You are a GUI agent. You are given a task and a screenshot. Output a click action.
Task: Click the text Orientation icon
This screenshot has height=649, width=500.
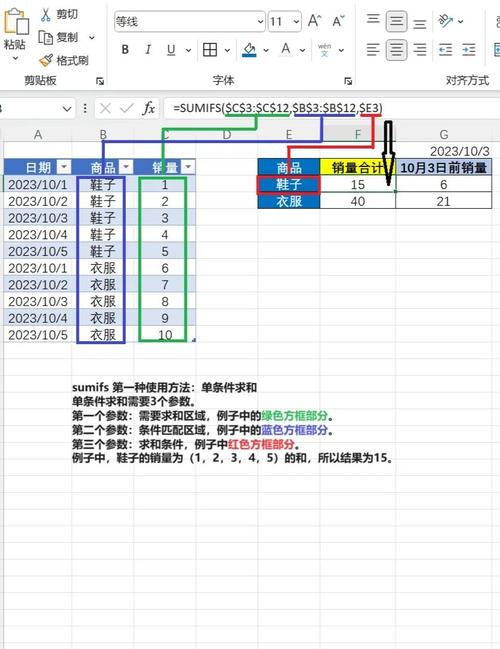[445, 20]
